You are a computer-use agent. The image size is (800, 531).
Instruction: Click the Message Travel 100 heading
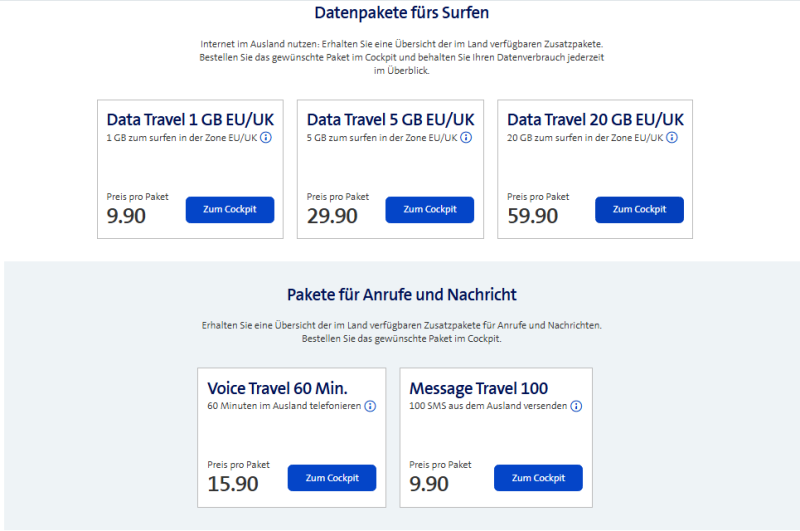tap(479, 388)
